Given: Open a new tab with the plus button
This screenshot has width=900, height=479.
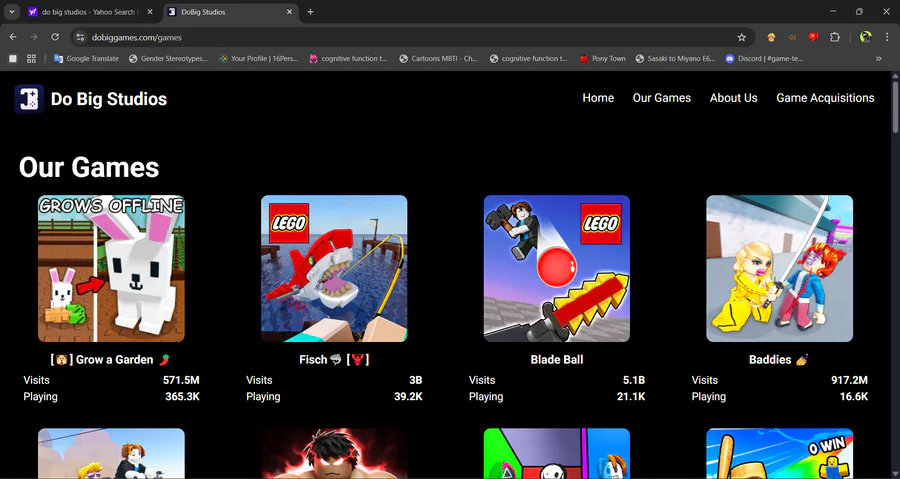Looking at the screenshot, I should 311,11.
